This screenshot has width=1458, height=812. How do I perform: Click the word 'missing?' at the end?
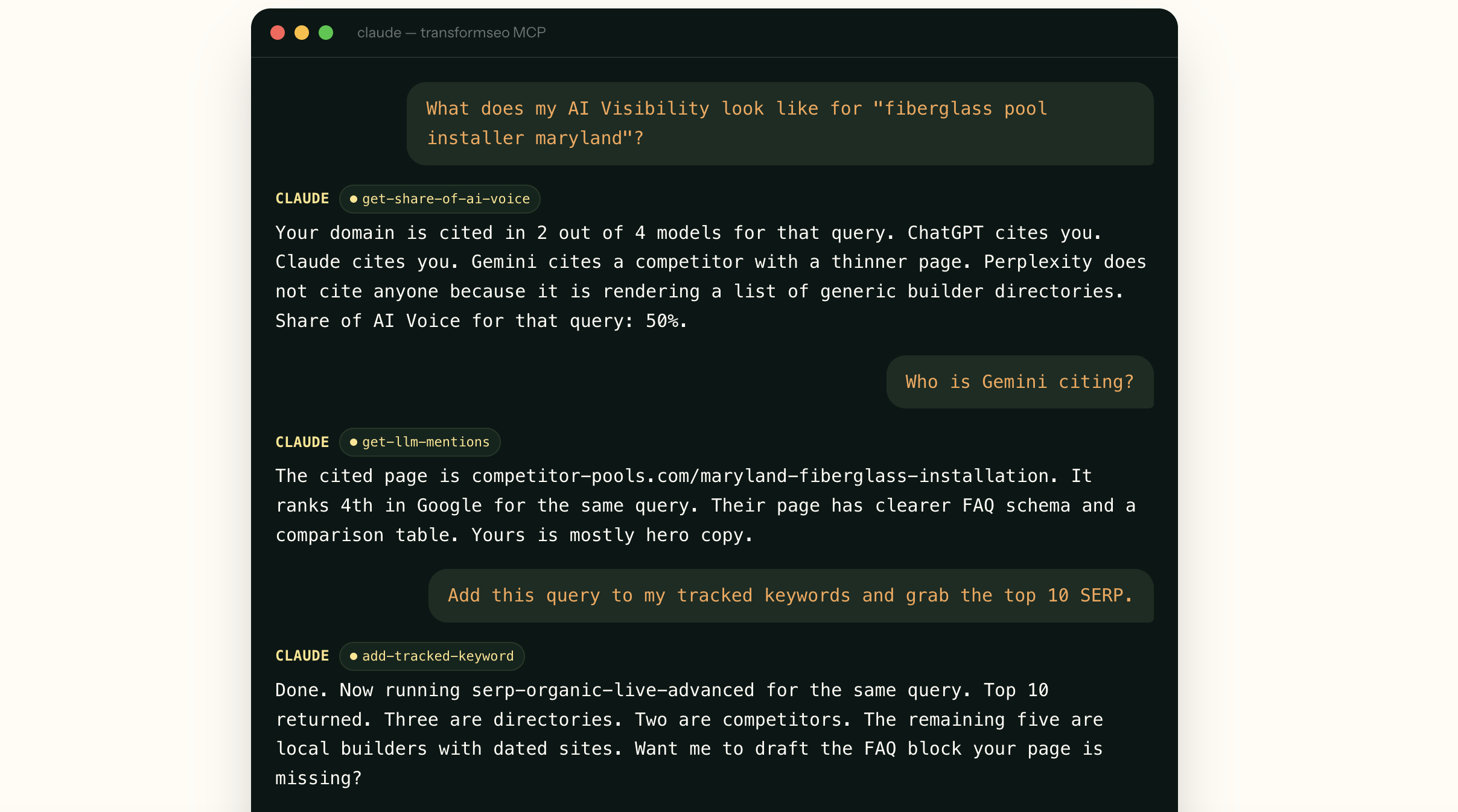(319, 778)
